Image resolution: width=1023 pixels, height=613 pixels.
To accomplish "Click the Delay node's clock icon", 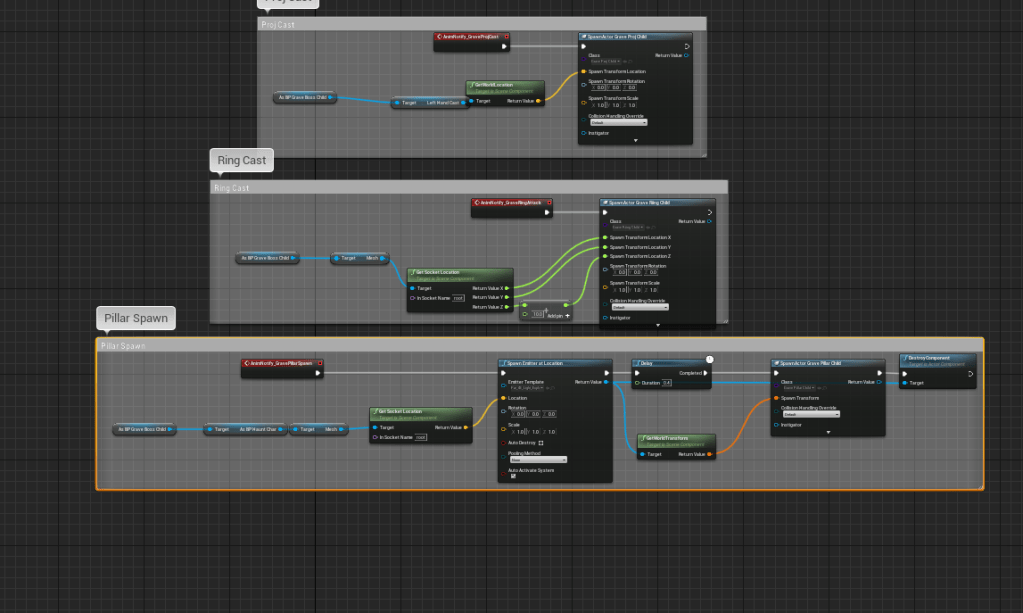I will (x=708, y=359).
